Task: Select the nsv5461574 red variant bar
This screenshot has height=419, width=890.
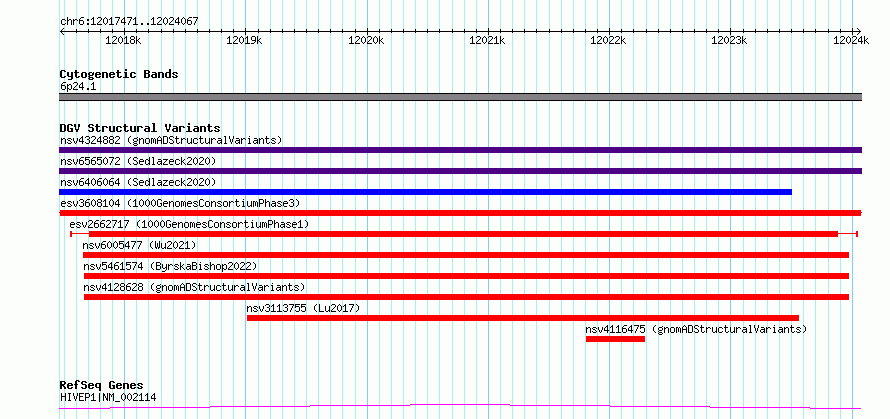Action: [466, 276]
